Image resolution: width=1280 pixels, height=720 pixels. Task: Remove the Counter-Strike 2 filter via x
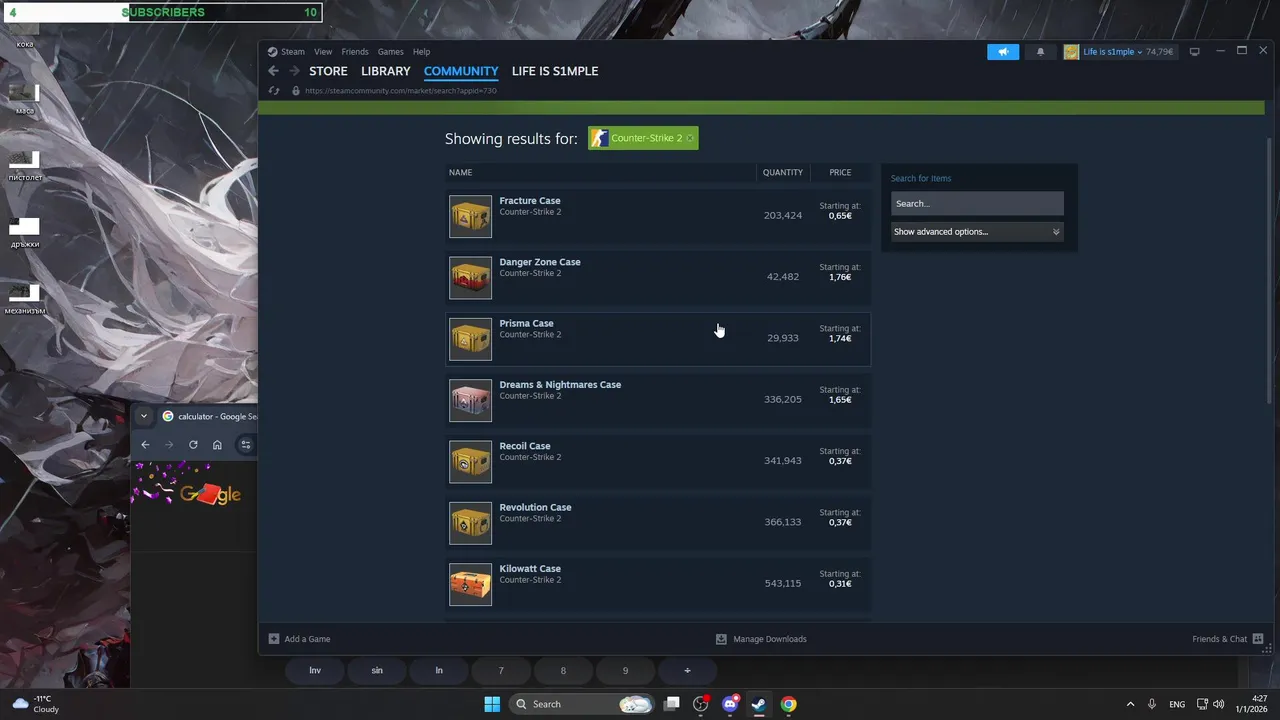(x=690, y=138)
